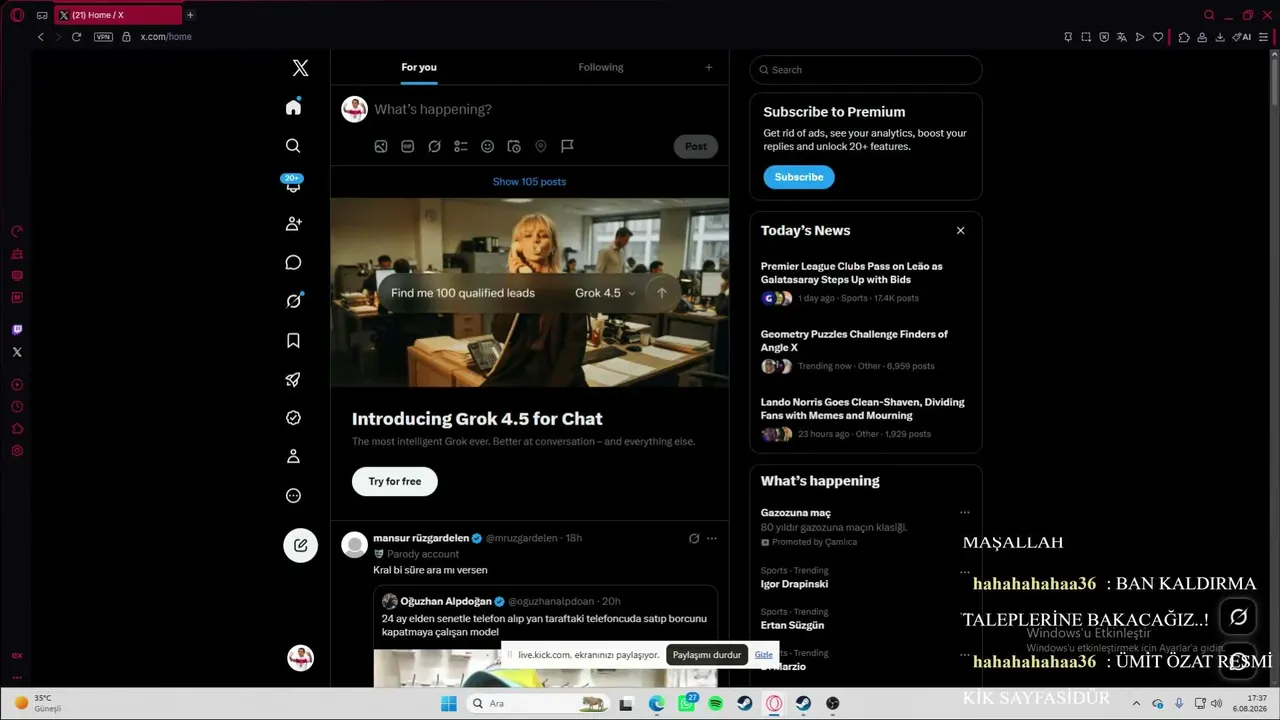Image resolution: width=1280 pixels, height=720 pixels.
Task: Add a GIF to the post
Action: point(408,146)
